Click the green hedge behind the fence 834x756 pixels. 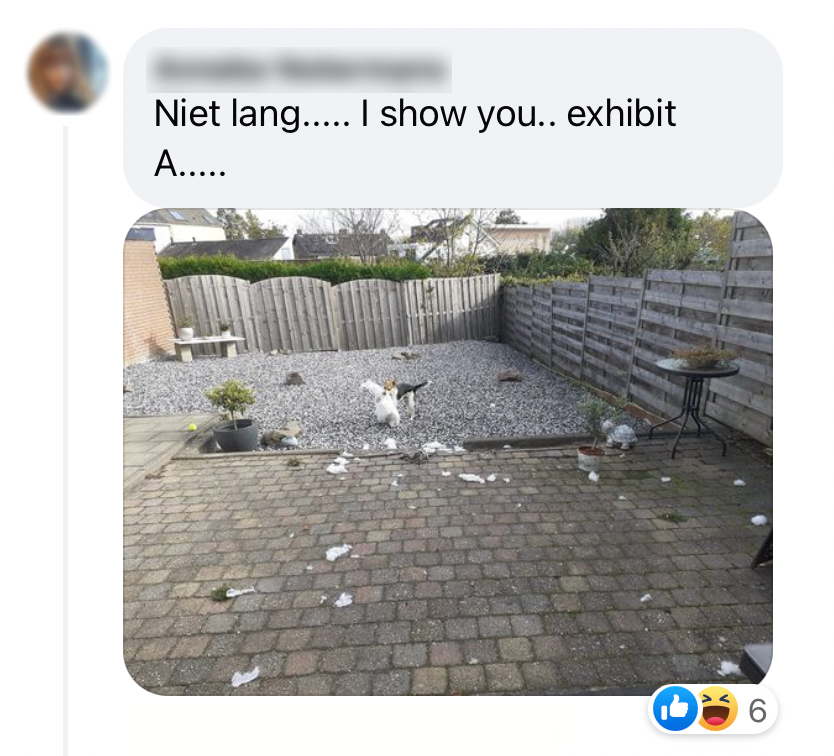(x=294, y=268)
